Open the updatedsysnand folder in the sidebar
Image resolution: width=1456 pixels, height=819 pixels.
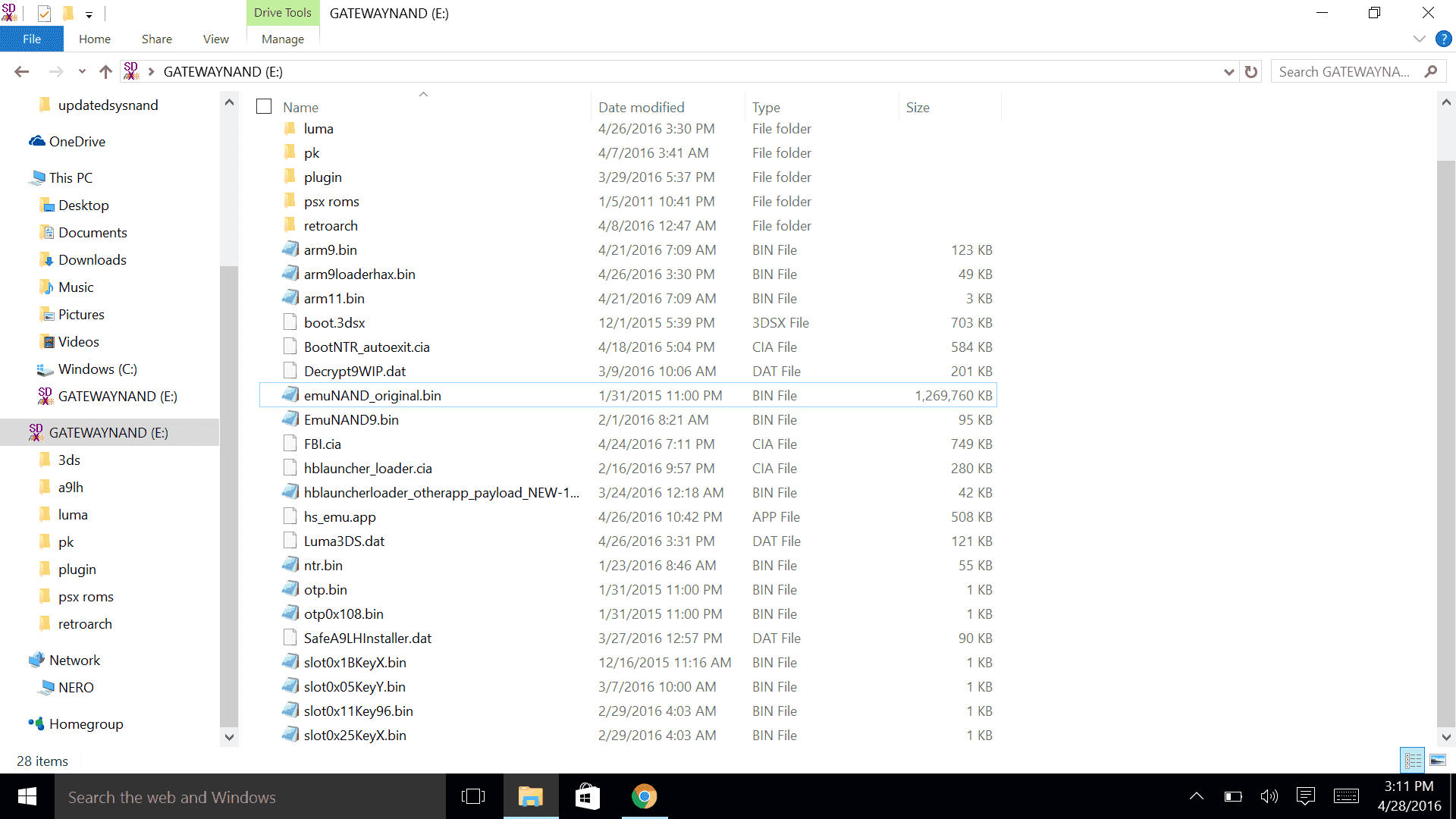108,105
